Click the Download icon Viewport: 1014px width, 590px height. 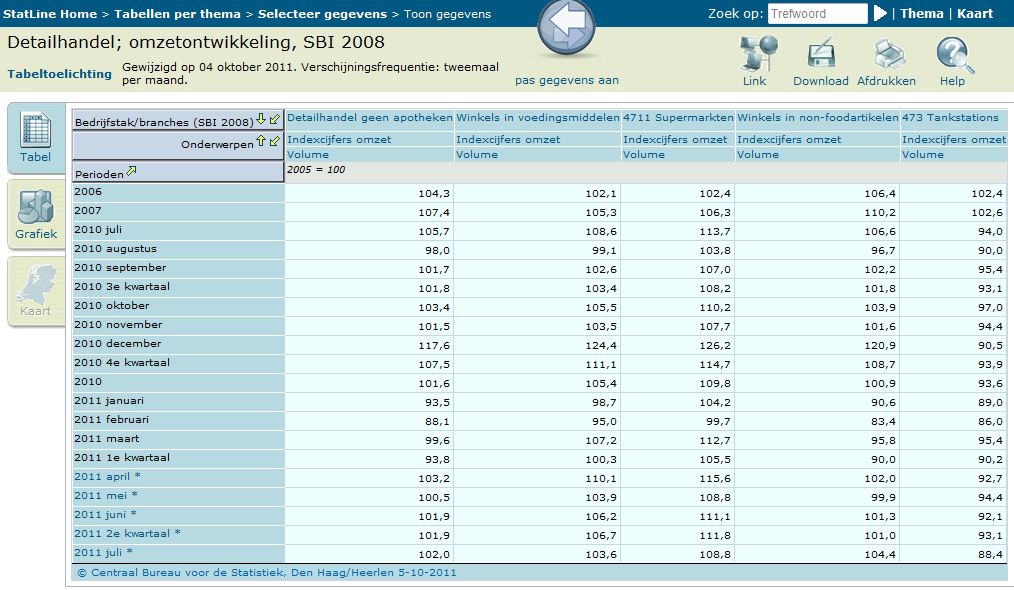pyautogui.click(x=820, y=55)
